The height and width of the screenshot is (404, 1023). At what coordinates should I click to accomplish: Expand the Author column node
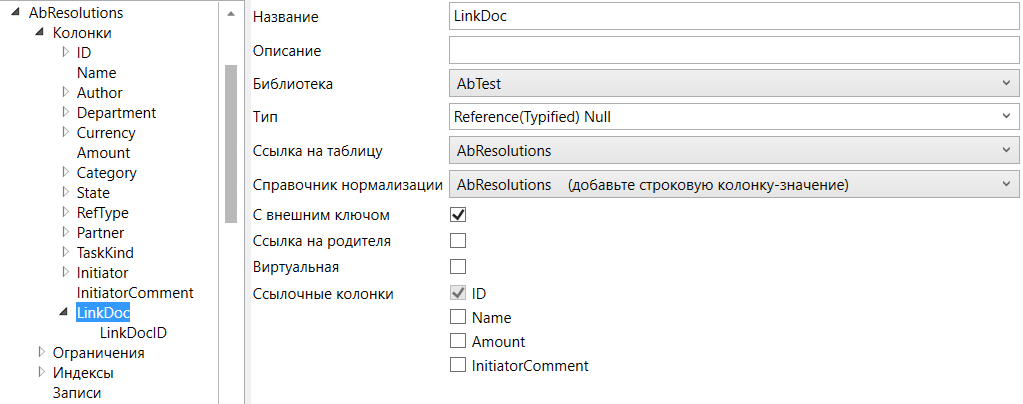click(x=65, y=92)
